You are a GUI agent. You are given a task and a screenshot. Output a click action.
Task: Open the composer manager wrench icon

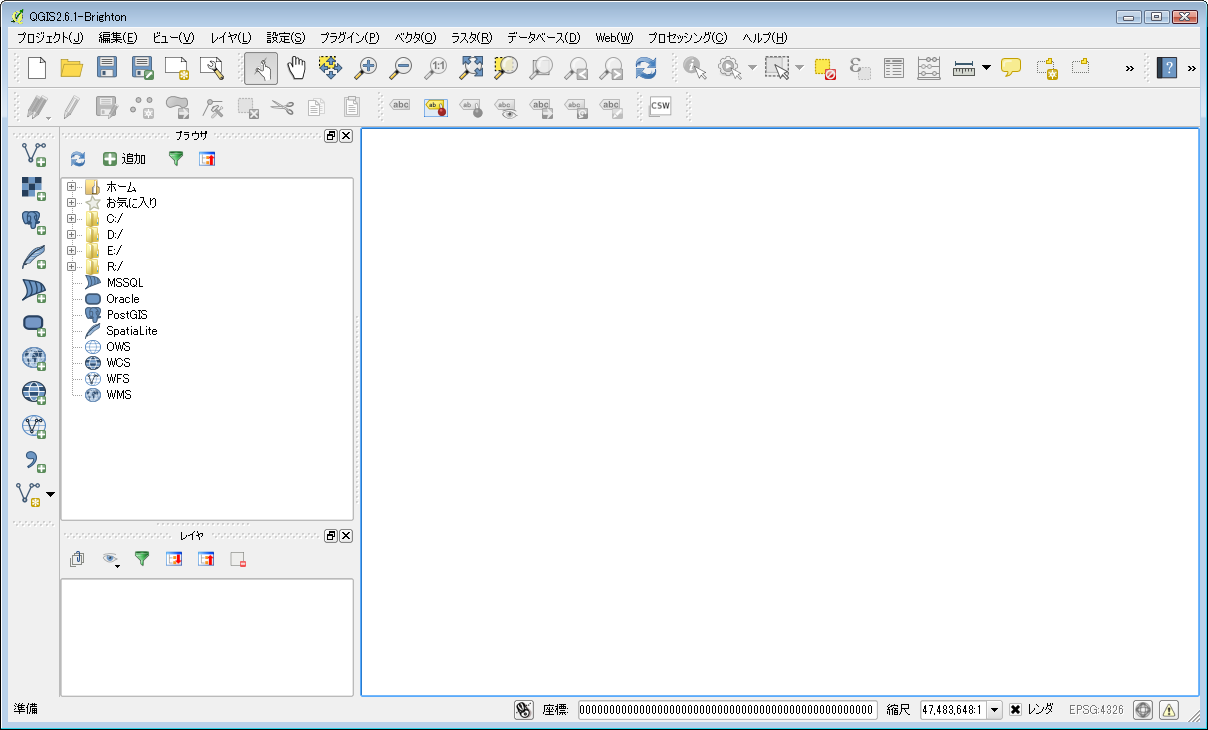[212, 68]
